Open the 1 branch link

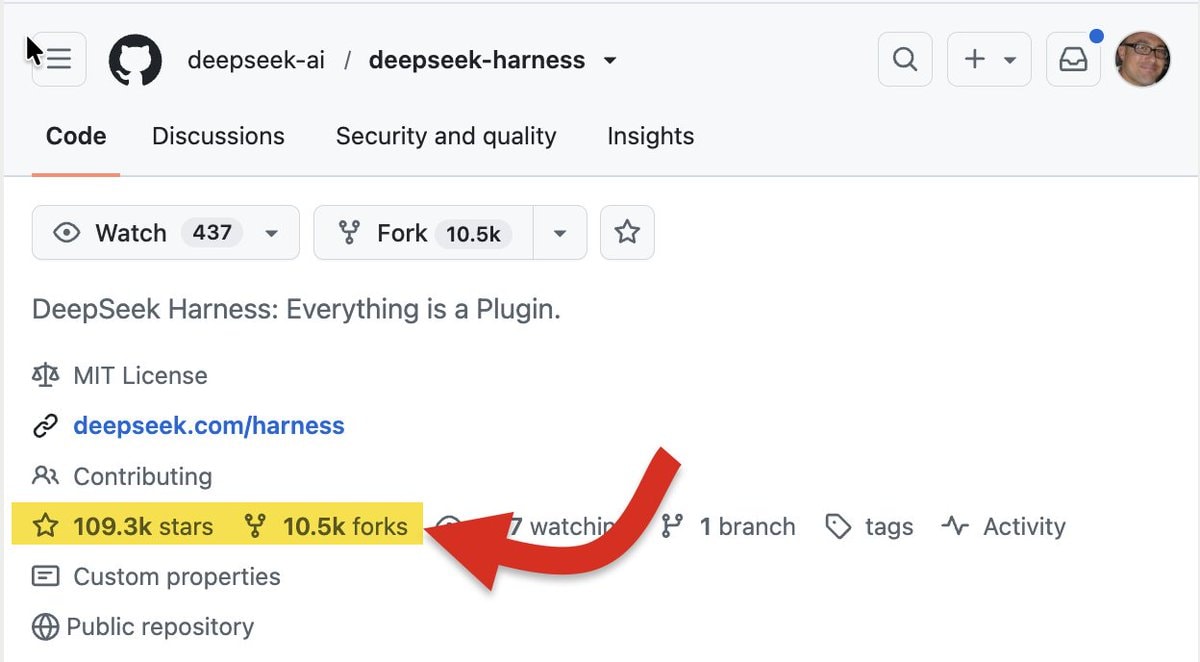pyautogui.click(x=748, y=527)
